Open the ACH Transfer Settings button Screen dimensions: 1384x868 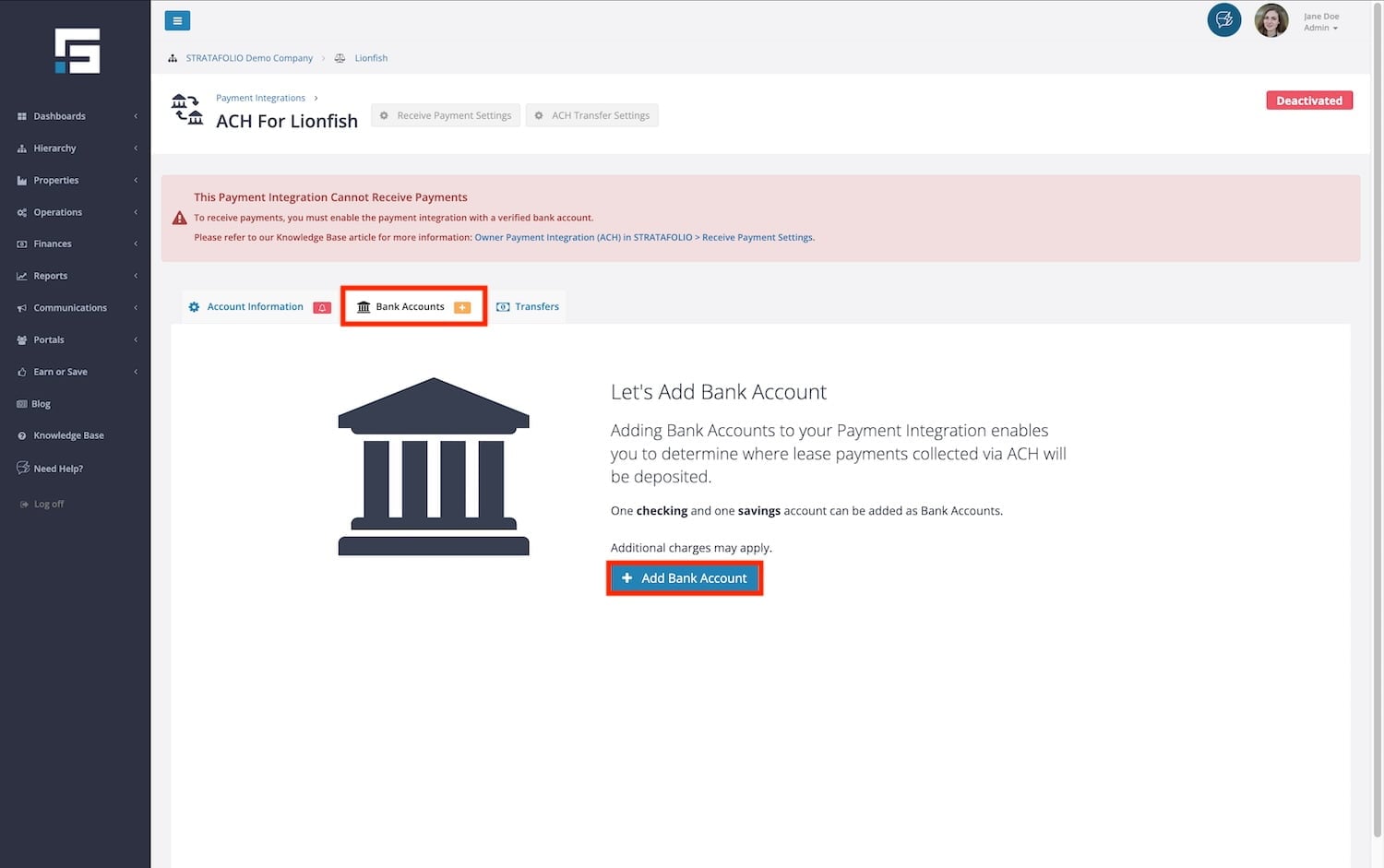click(591, 116)
